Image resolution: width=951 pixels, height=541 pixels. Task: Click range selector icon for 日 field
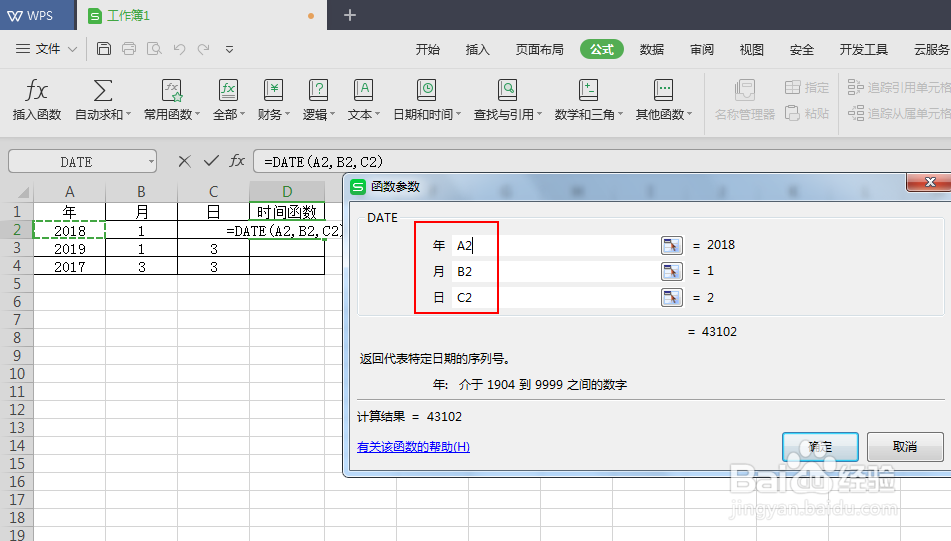tap(671, 298)
